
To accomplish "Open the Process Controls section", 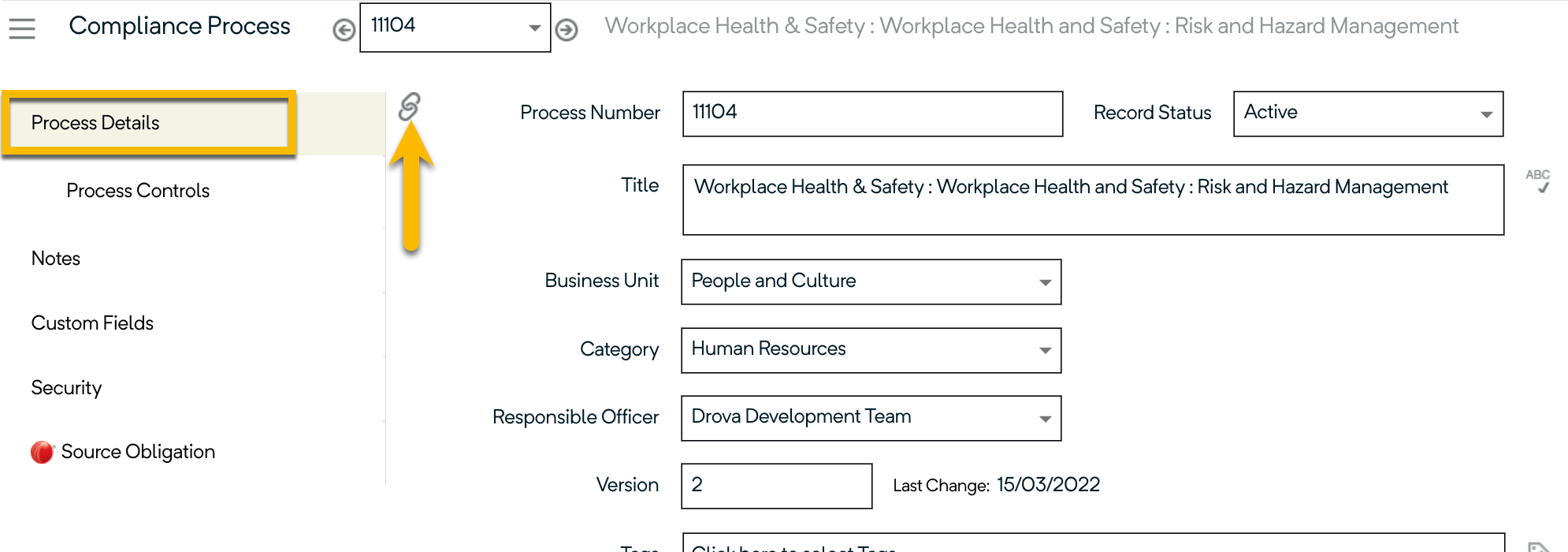I will (x=138, y=191).
